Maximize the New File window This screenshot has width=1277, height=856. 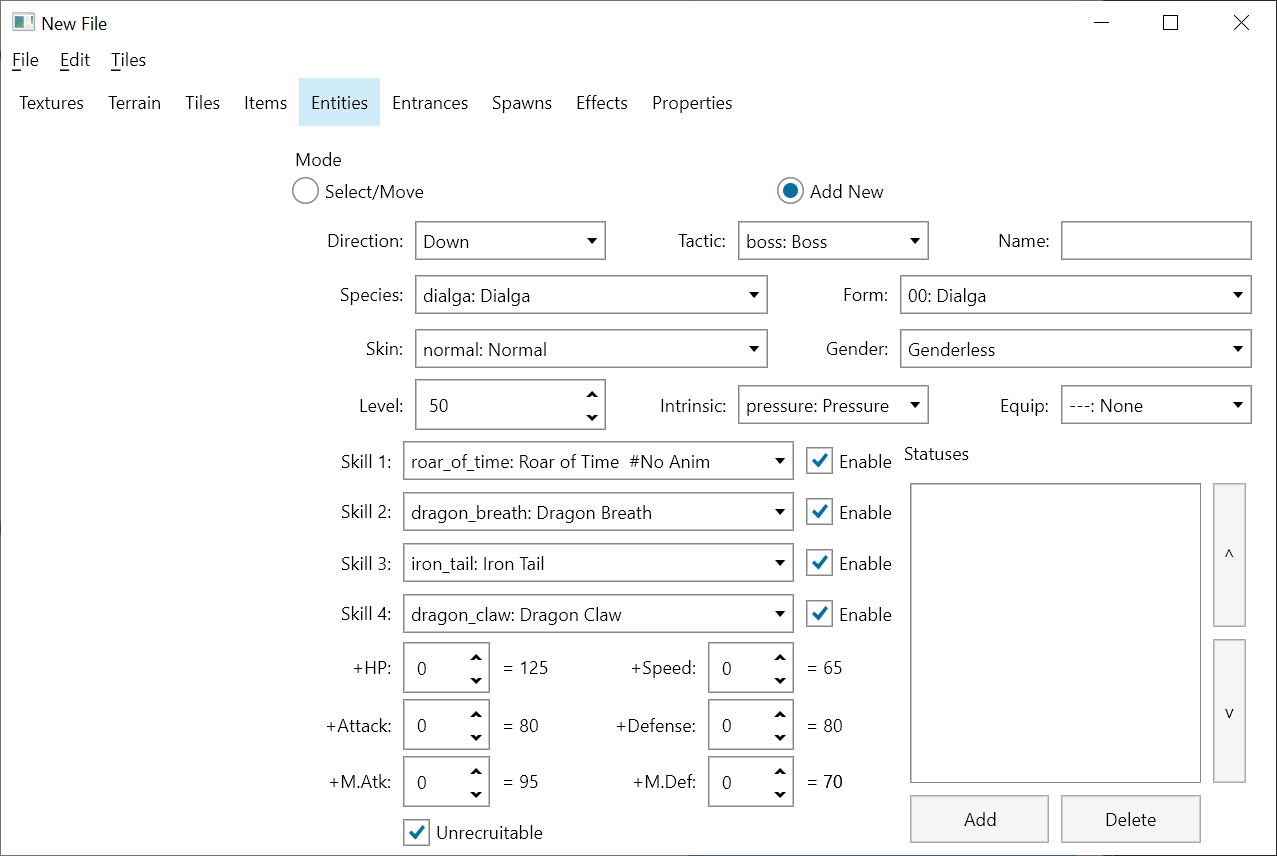[x=1170, y=23]
